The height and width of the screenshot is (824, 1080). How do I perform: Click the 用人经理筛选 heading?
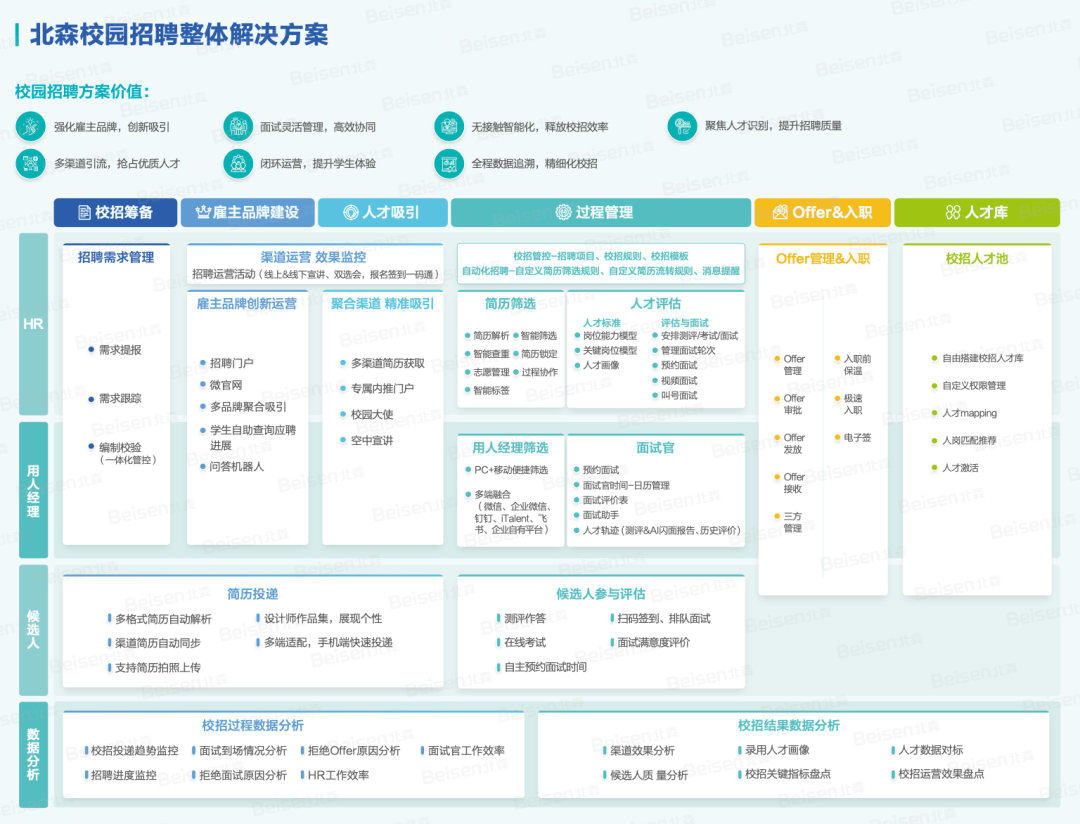pos(510,448)
